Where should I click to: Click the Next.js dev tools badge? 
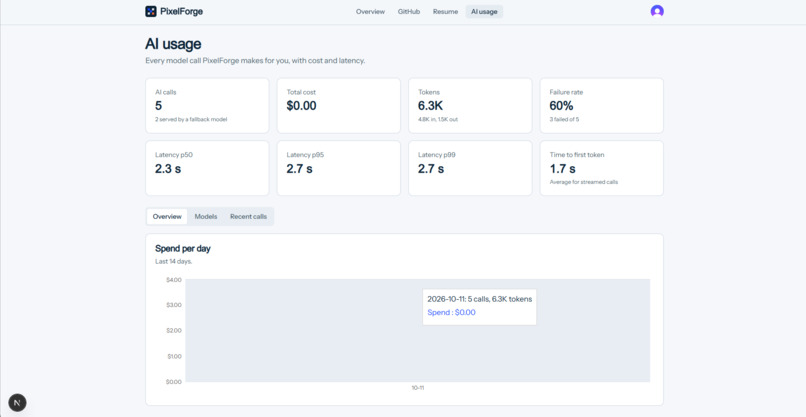point(17,403)
